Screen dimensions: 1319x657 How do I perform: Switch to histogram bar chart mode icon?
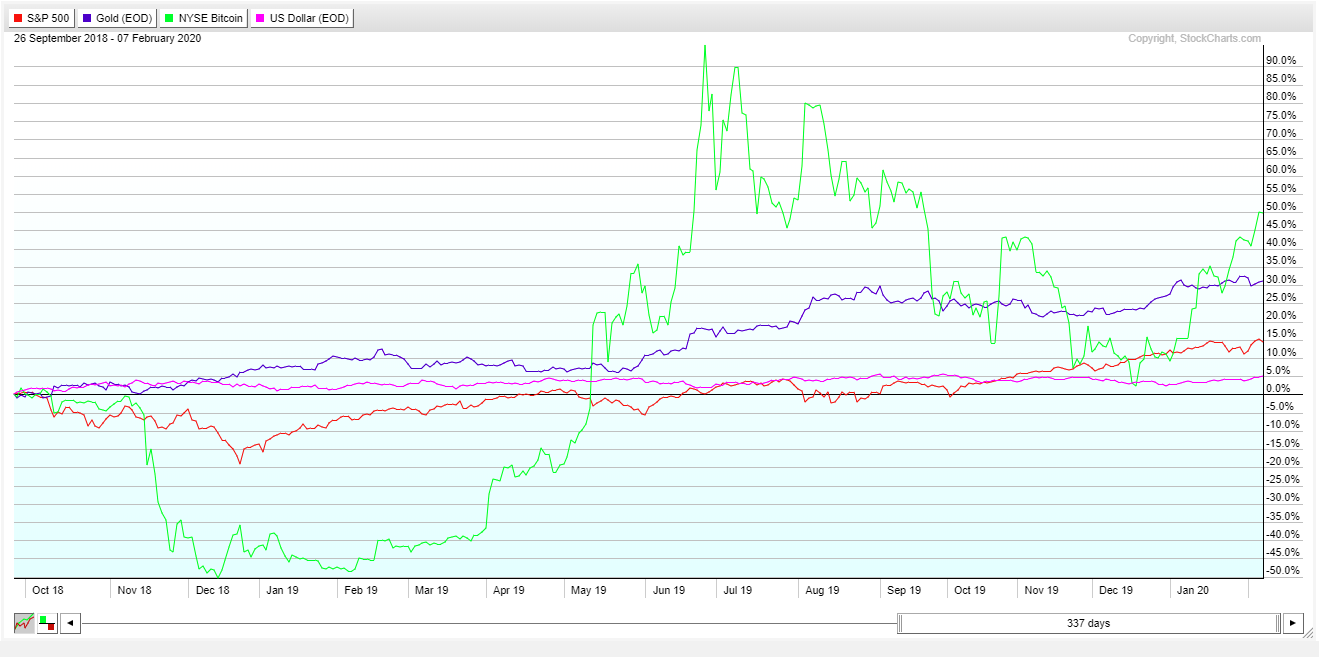pyautogui.click(x=47, y=623)
